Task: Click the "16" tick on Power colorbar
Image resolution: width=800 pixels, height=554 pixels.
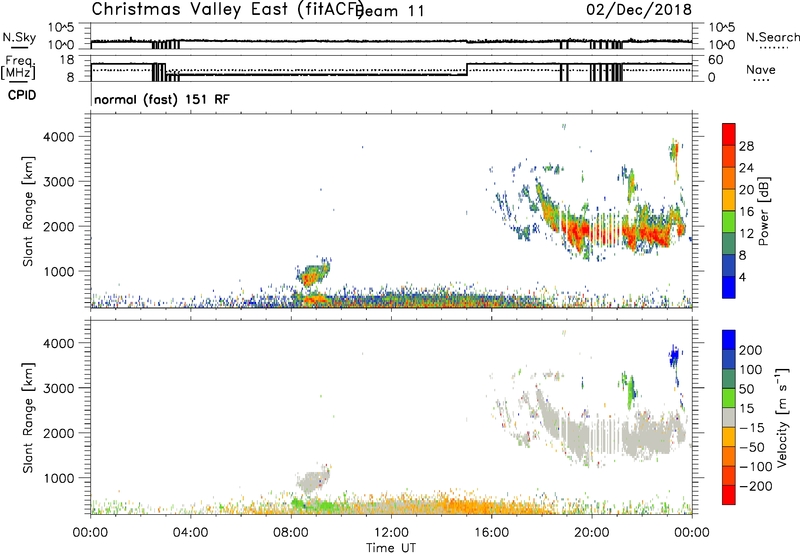Action: (746, 212)
